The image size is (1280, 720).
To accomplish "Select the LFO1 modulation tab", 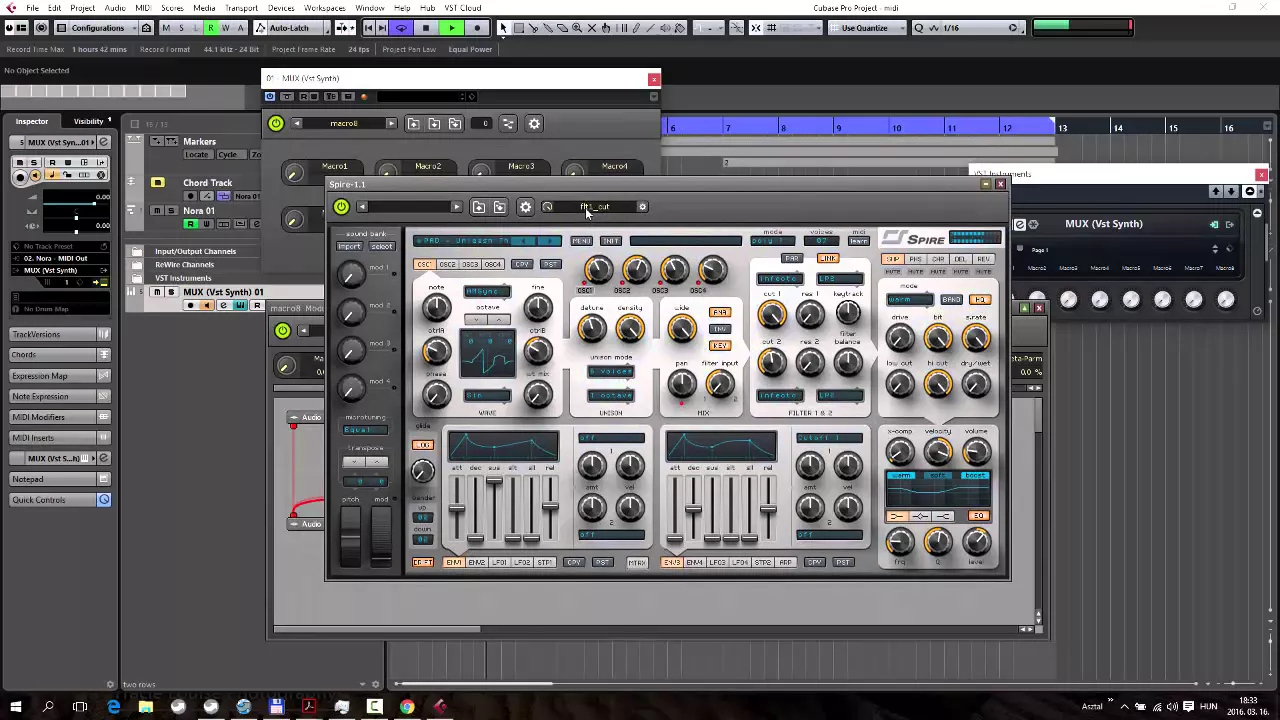I will click(499, 563).
